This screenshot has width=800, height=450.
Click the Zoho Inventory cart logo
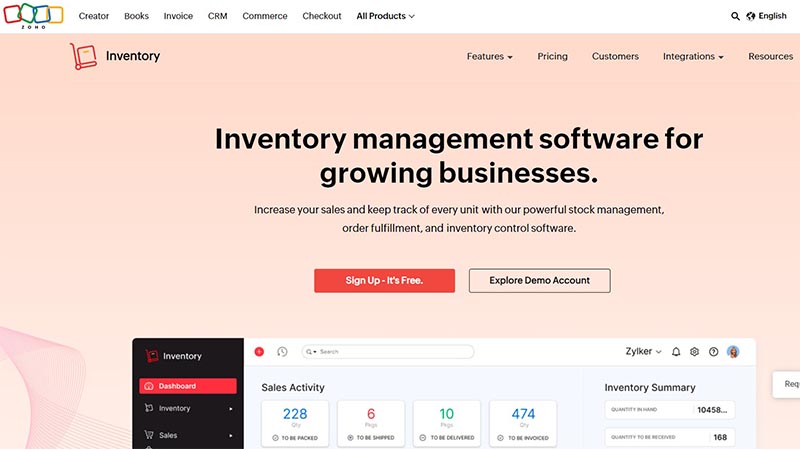coord(84,56)
